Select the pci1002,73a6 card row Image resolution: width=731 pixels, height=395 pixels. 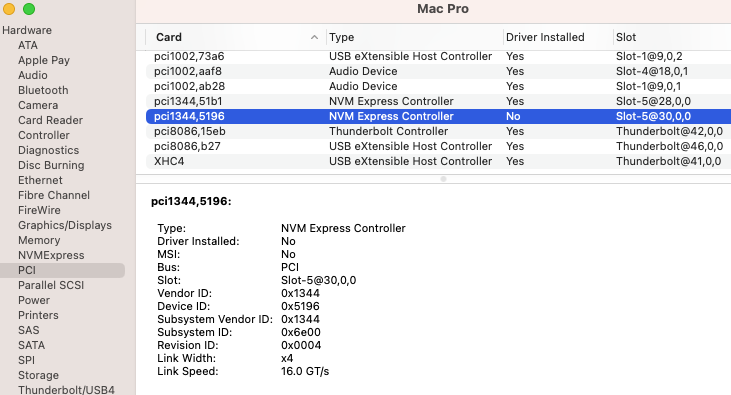[438, 56]
